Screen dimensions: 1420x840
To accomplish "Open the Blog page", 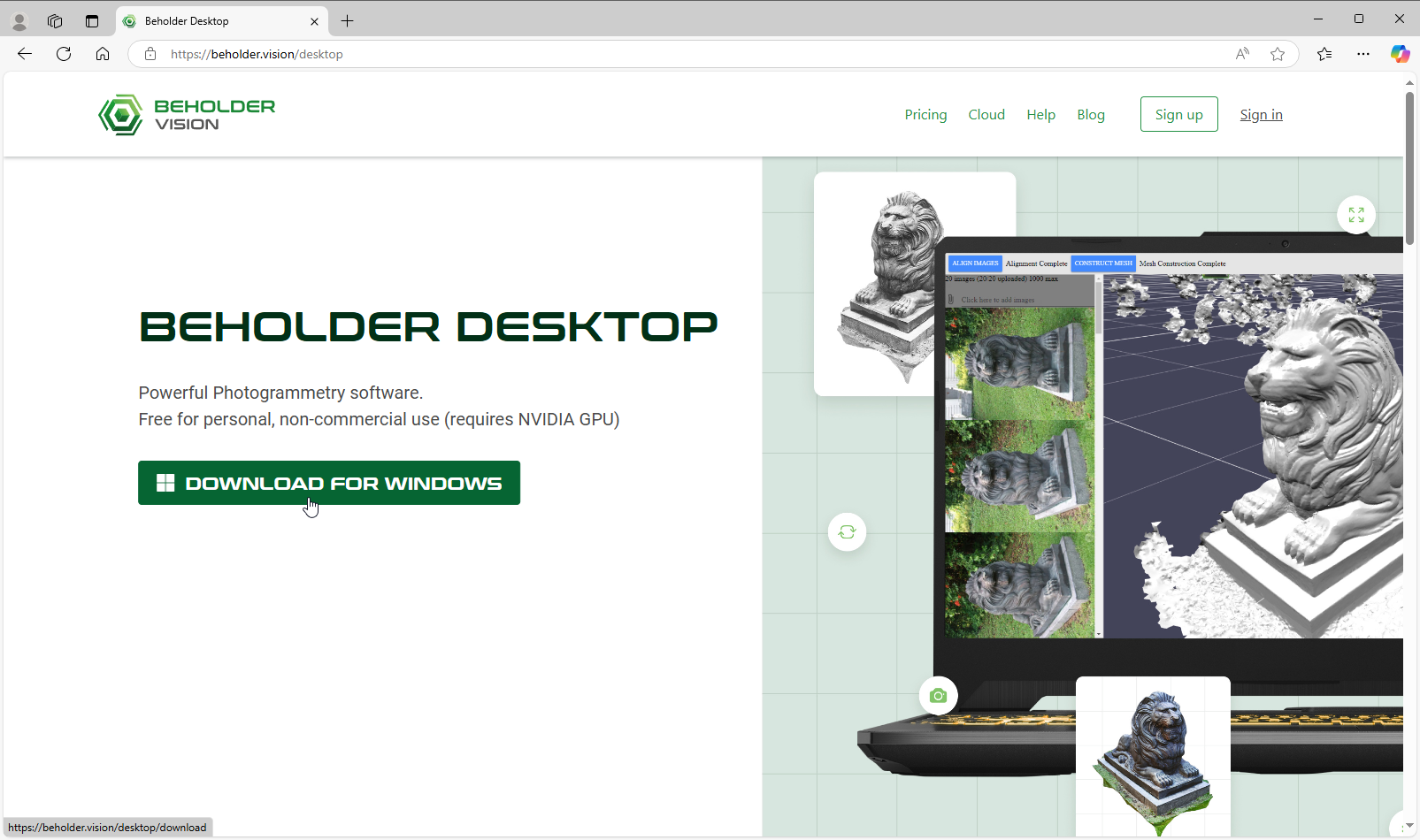I will (1091, 115).
